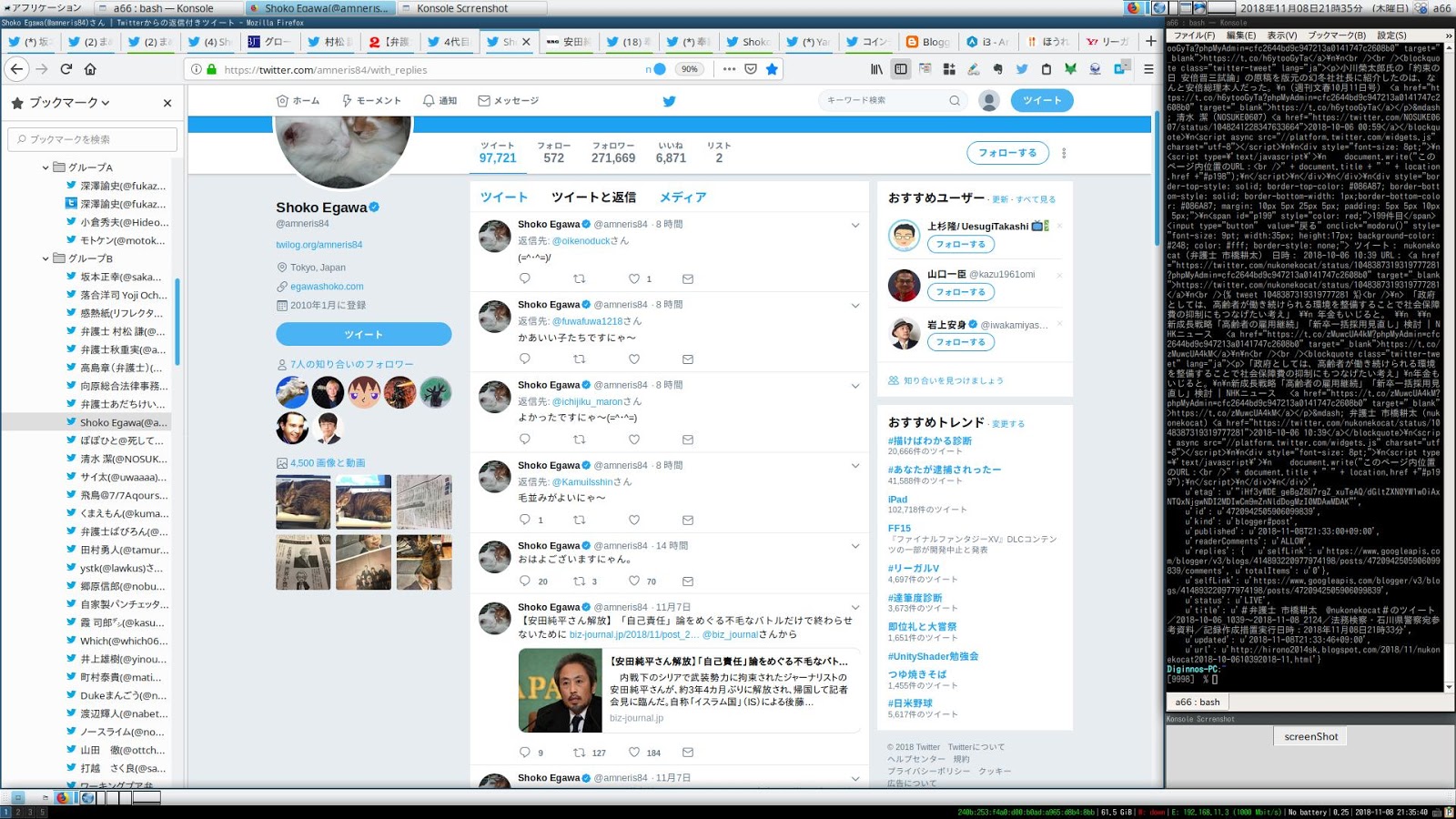The image size is (1456, 819).
Task: Switch to the メディア timeline tab
Action: pyautogui.click(x=682, y=197)
